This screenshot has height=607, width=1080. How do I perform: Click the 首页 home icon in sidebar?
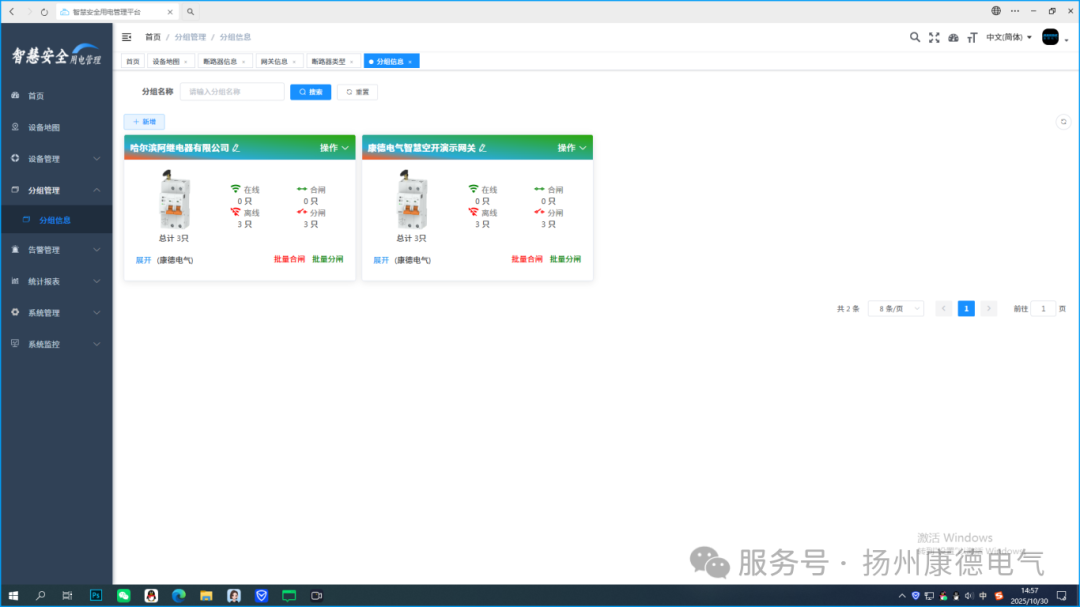tap(12, 95)
